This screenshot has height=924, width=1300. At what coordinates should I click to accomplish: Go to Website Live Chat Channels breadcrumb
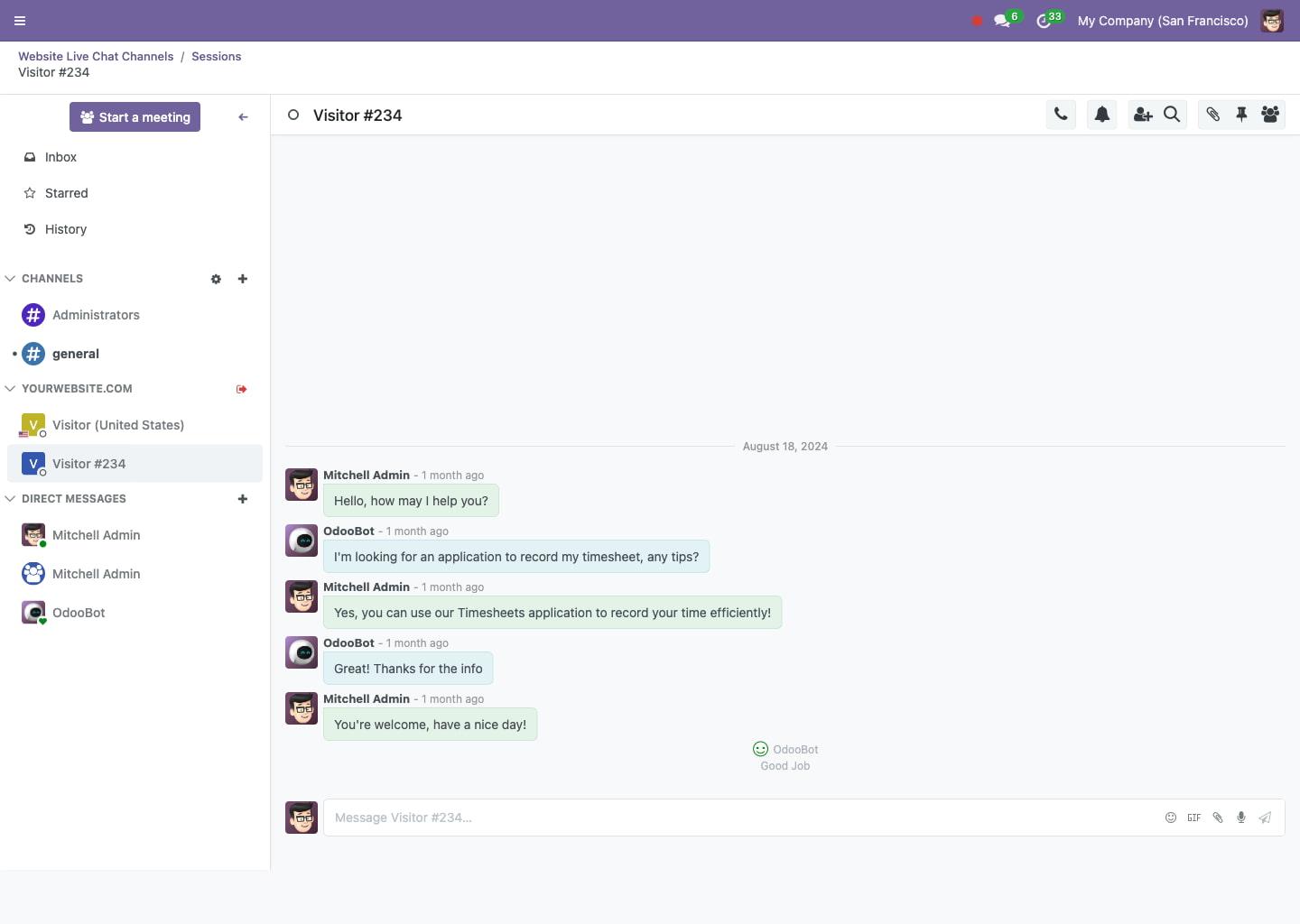(x=96, y=56)
